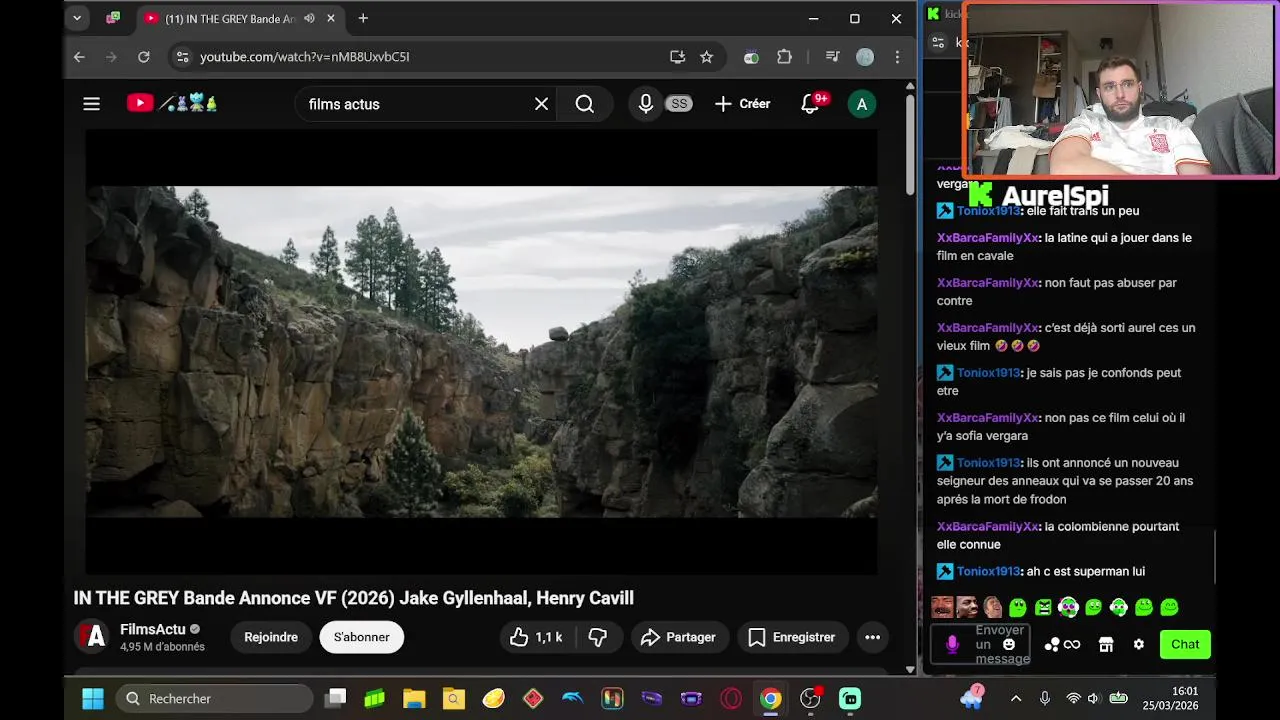Open Chrome extensions puzzle icon
Image resolution: width=1280 pixels, height=720 pixels.
[785, 57]
